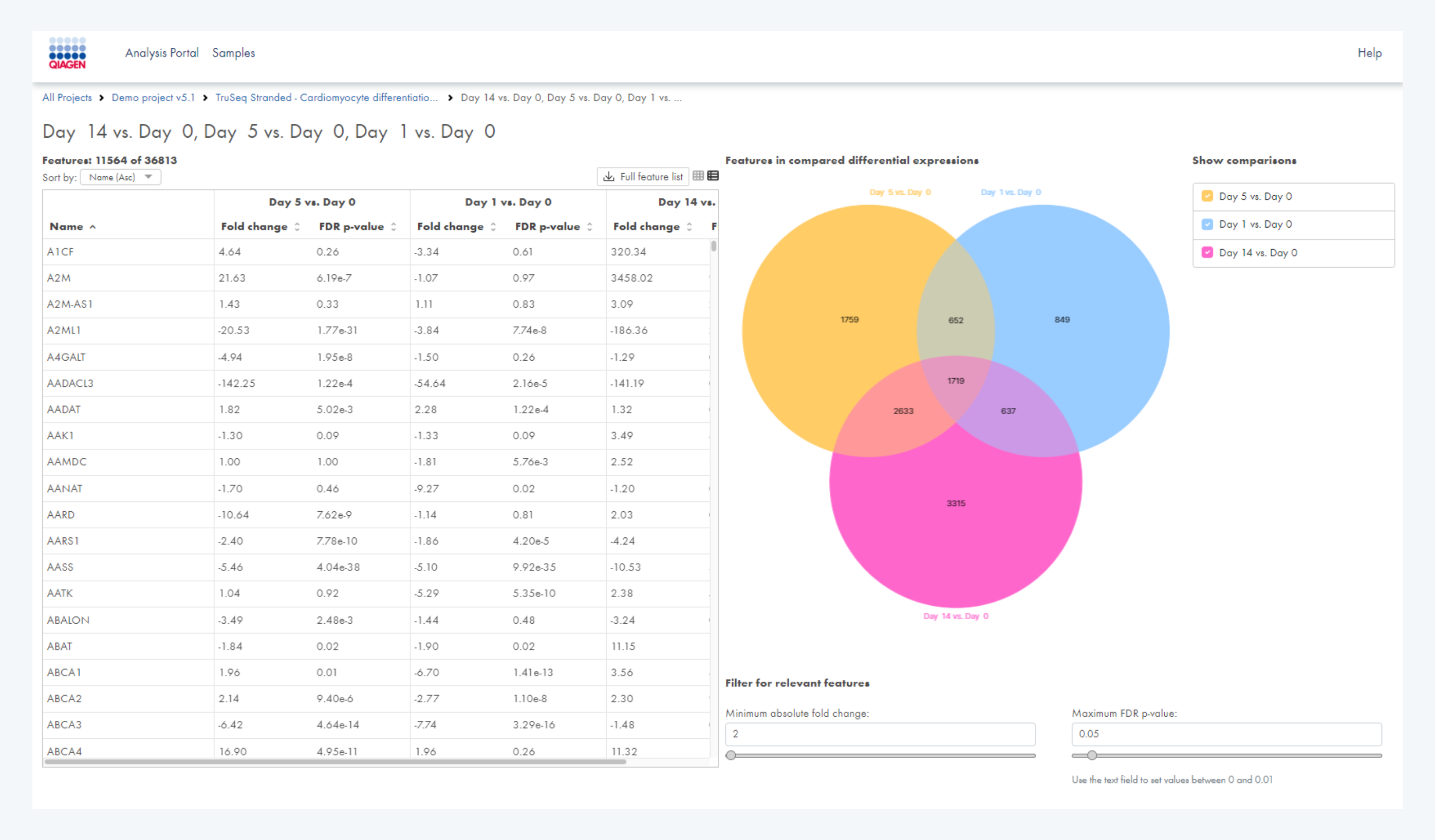
Task: Go to Demo project v5.1 breadcrumb
Action: (153, 98)
